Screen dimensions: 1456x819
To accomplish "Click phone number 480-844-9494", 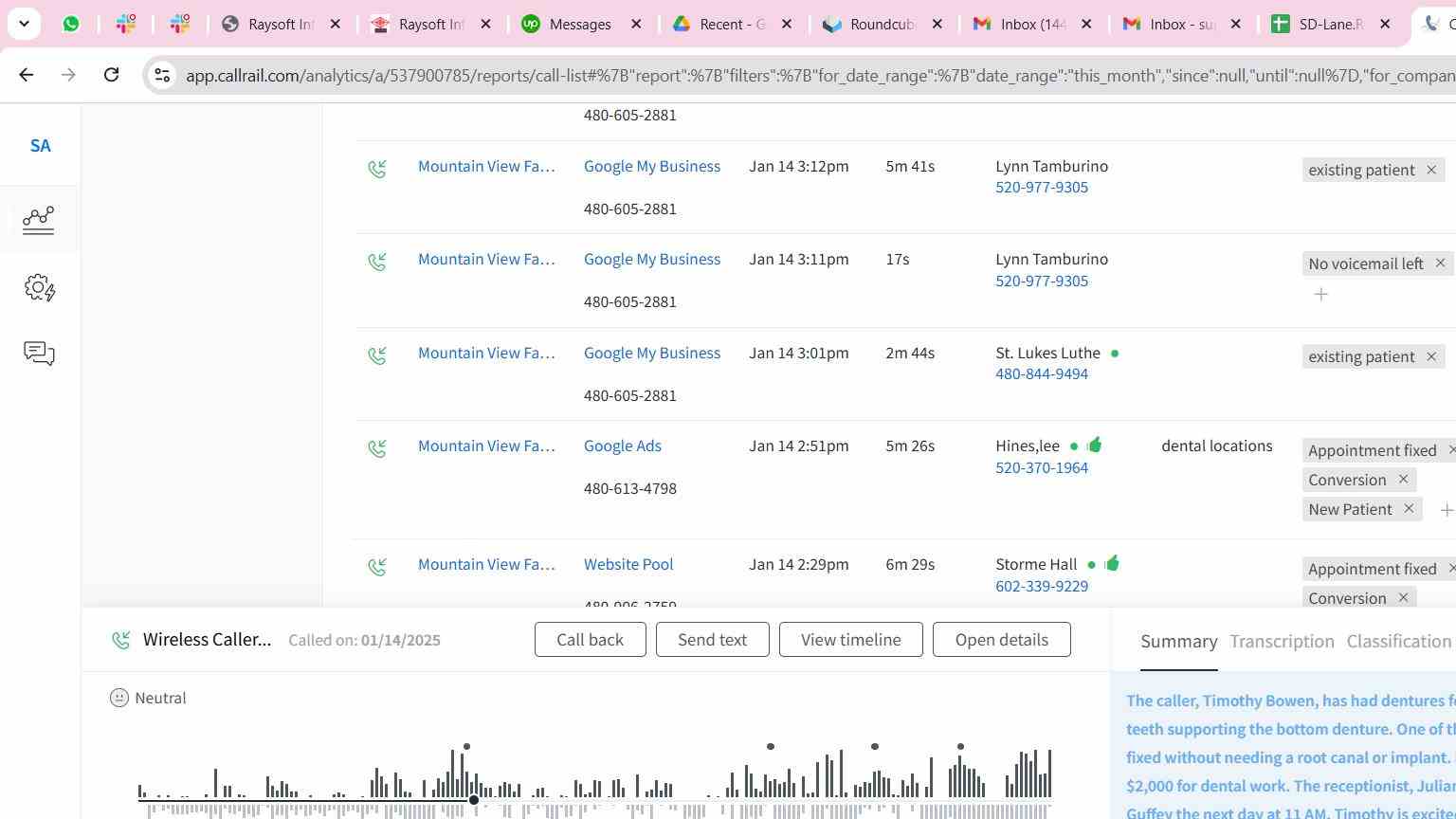I will 1042,373.
